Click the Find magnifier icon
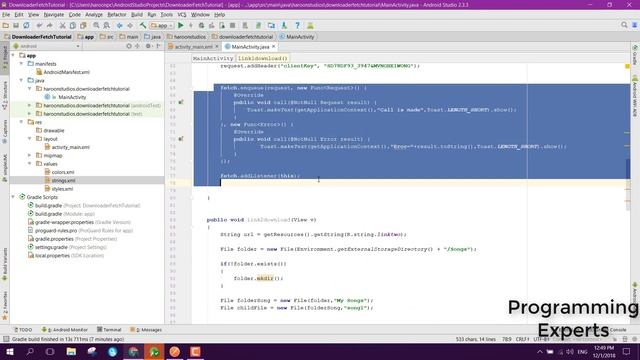This screenshot has height=360, width=640. click(x=96, y=25)
